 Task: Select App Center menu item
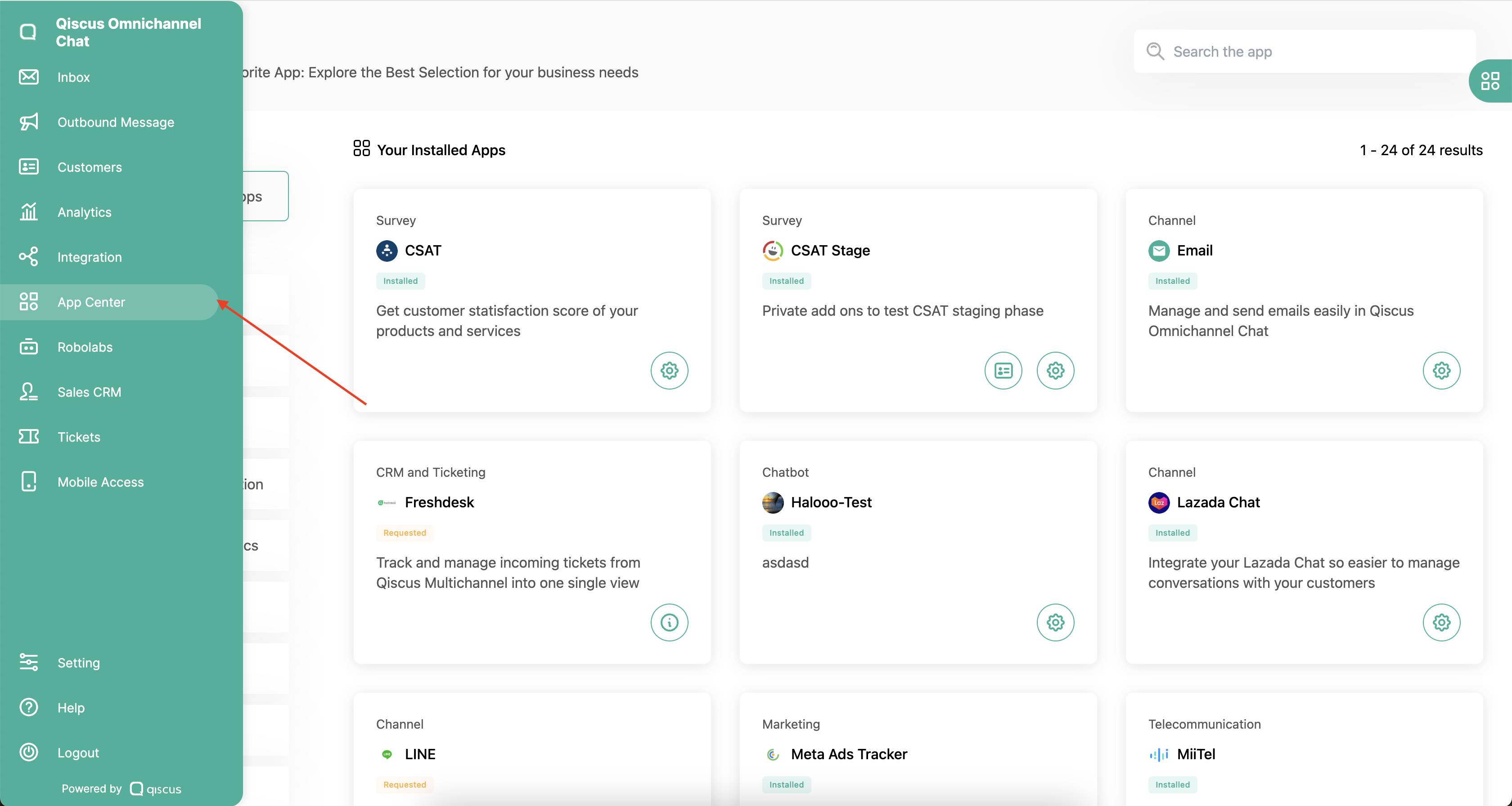pos(109,302)
